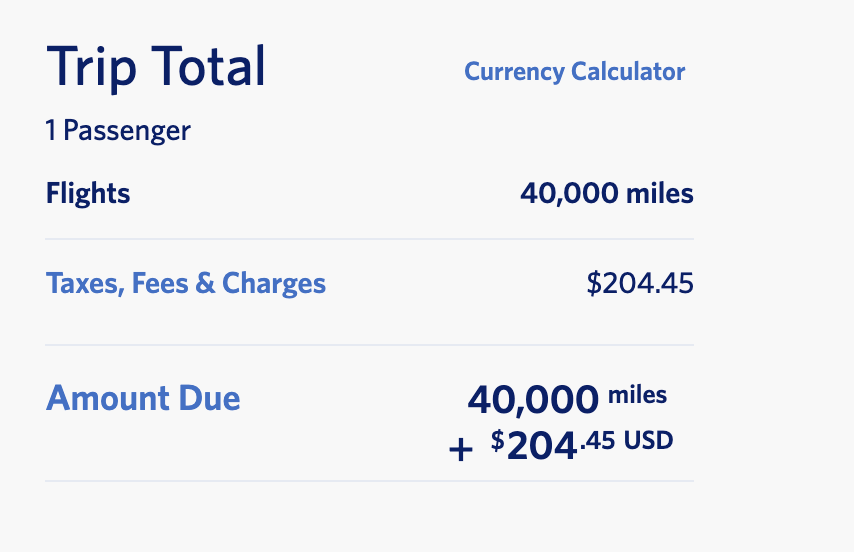Click the divider line beneath Flights row
854x552 pixels.
coord(369,239)
